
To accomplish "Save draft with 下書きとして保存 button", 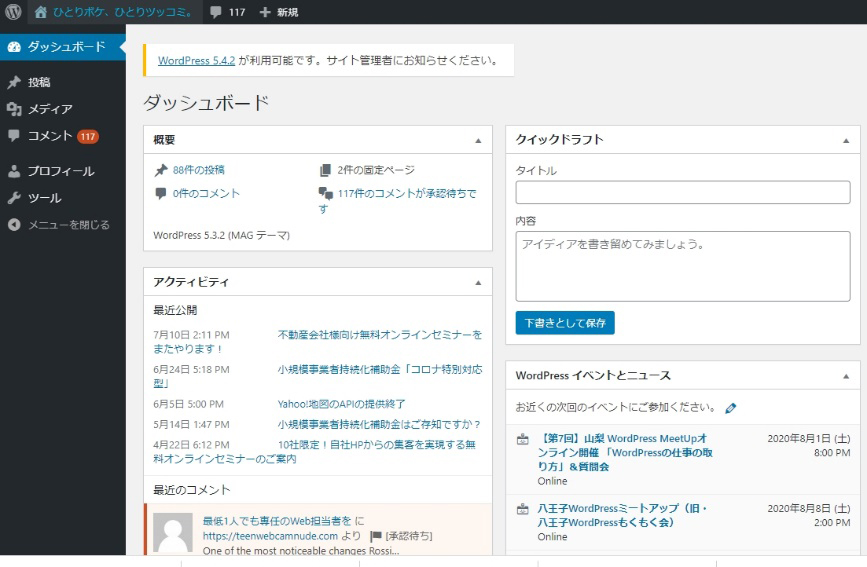I will pyautogui.click(x=565, y=322).
